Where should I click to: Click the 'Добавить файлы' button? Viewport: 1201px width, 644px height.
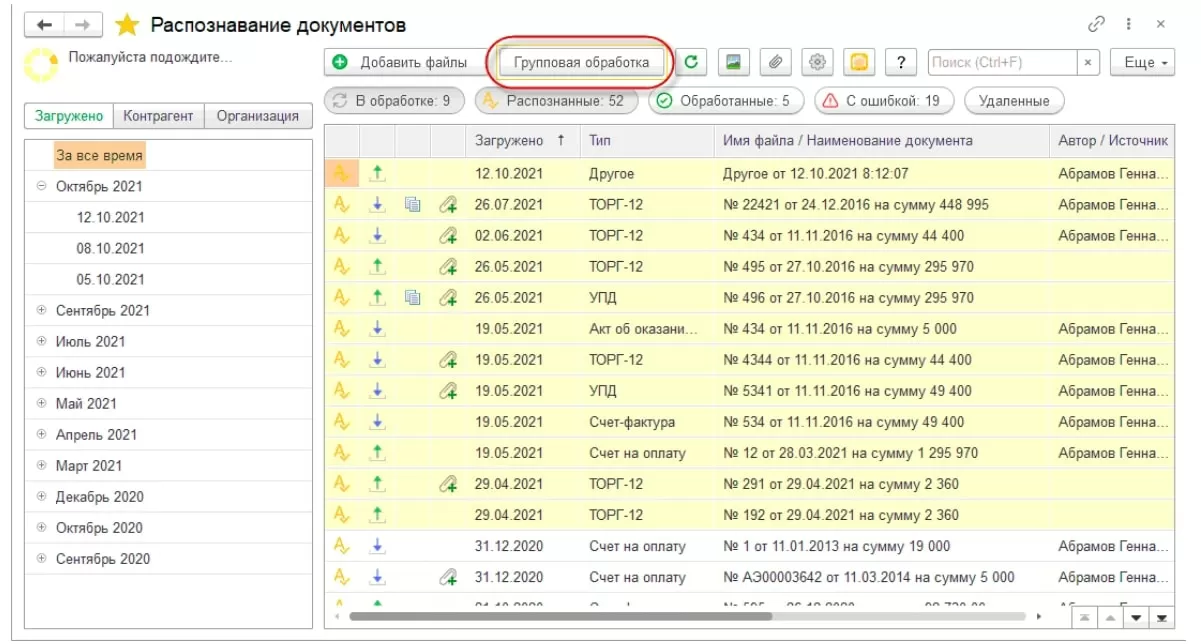tap(402, 62)
